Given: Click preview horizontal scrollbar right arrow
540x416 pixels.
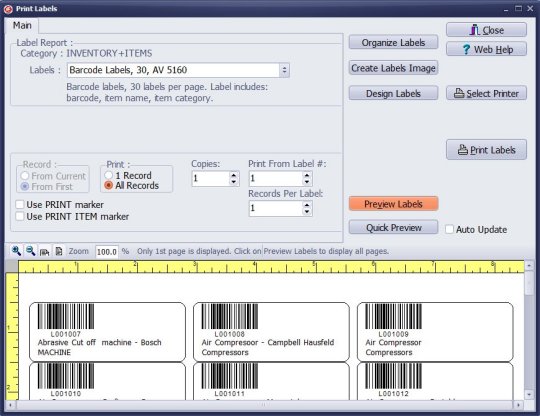Looking at the screenshot, I should [518, 405].
